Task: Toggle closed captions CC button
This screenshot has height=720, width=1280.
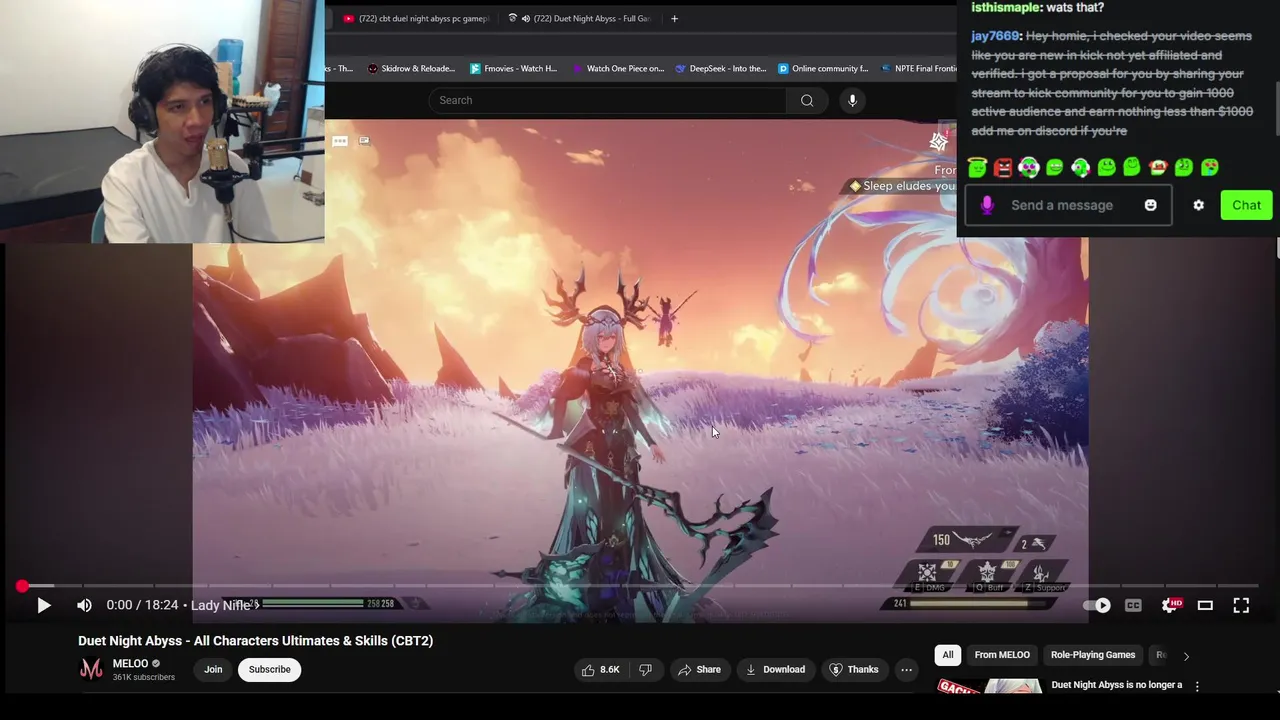Action: 1133,605
